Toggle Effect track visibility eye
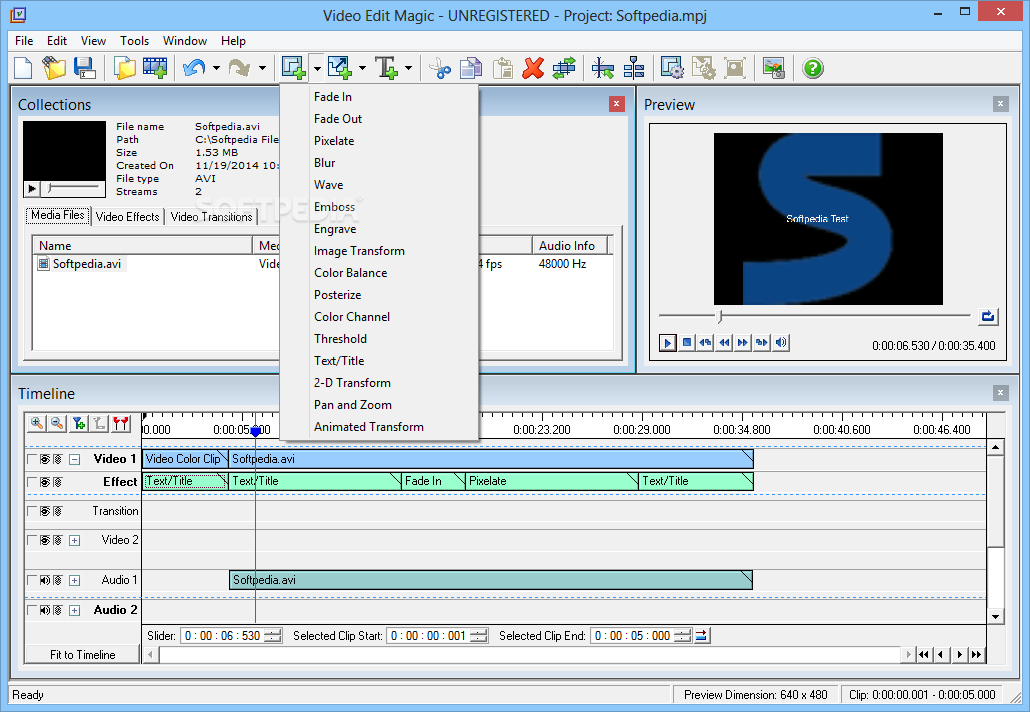 click(45, 482)
